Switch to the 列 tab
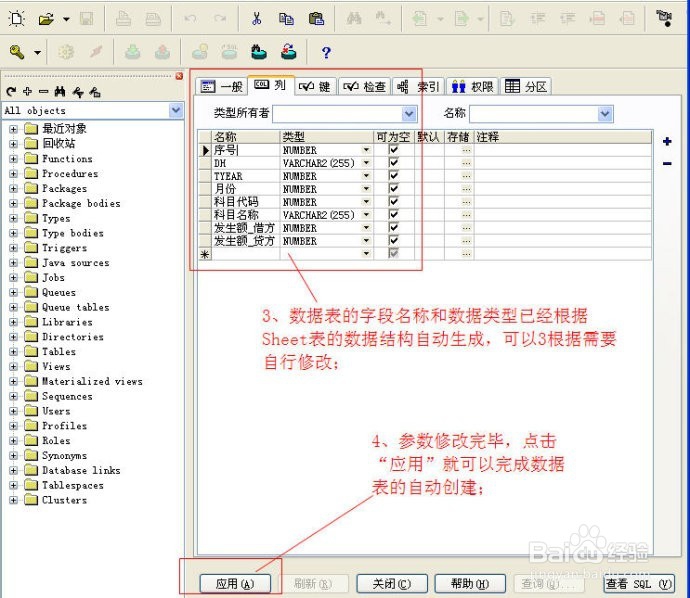Screen dimensions: 690x598 point(270,84)
